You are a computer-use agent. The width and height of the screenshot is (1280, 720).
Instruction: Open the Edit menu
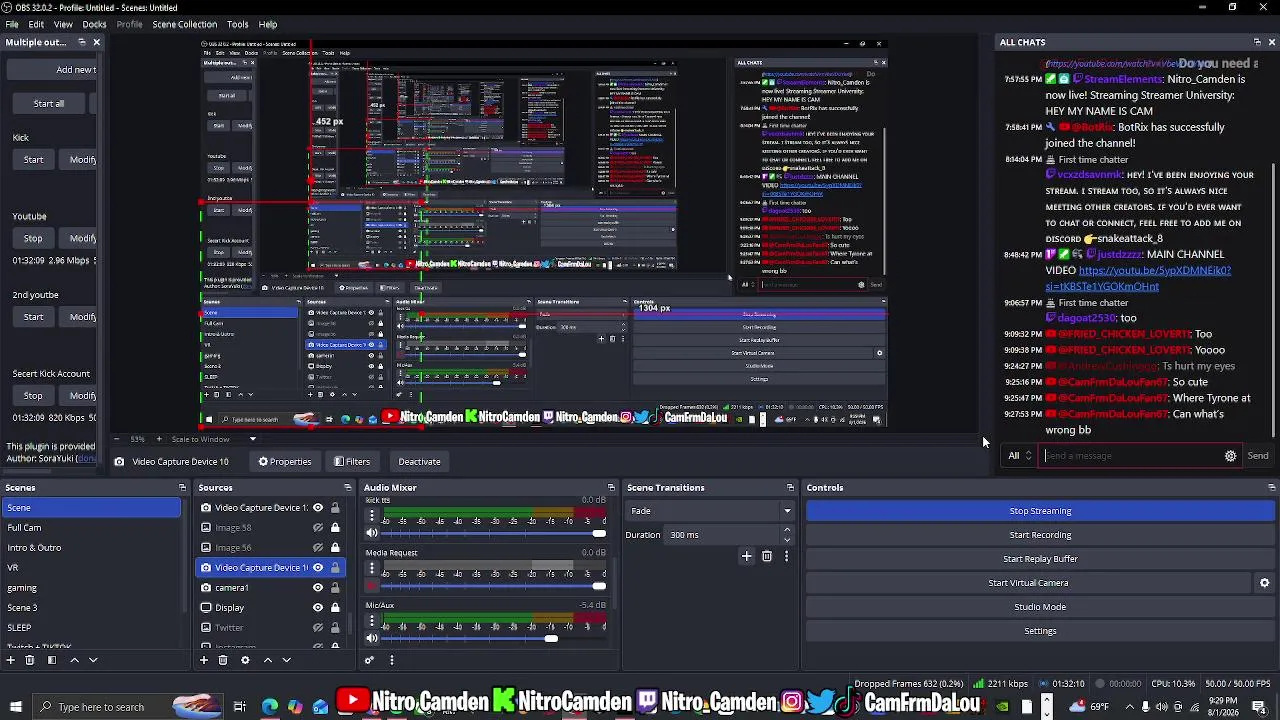pos(36,24)
